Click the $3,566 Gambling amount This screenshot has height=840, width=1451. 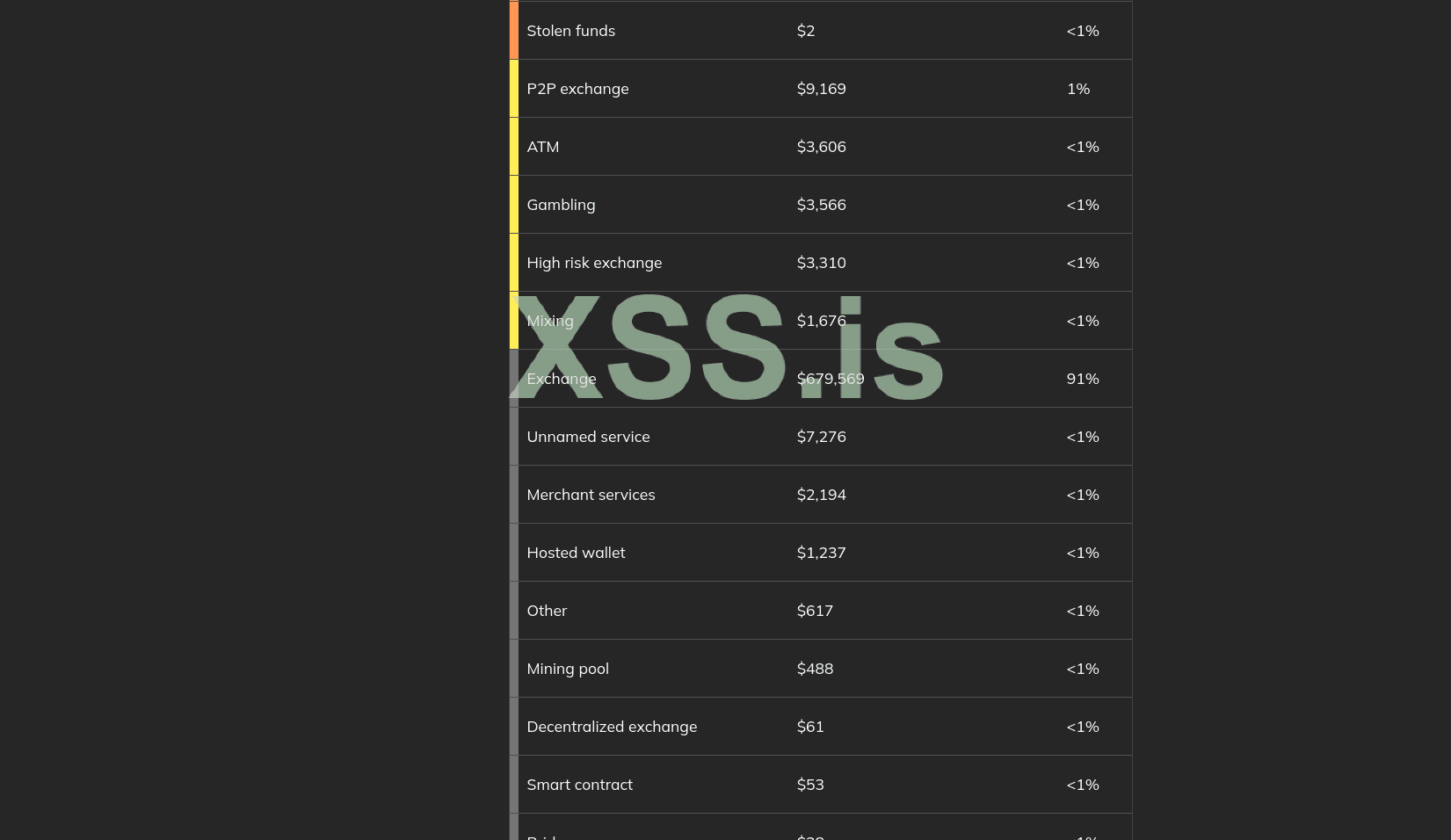tap(821, 205)
